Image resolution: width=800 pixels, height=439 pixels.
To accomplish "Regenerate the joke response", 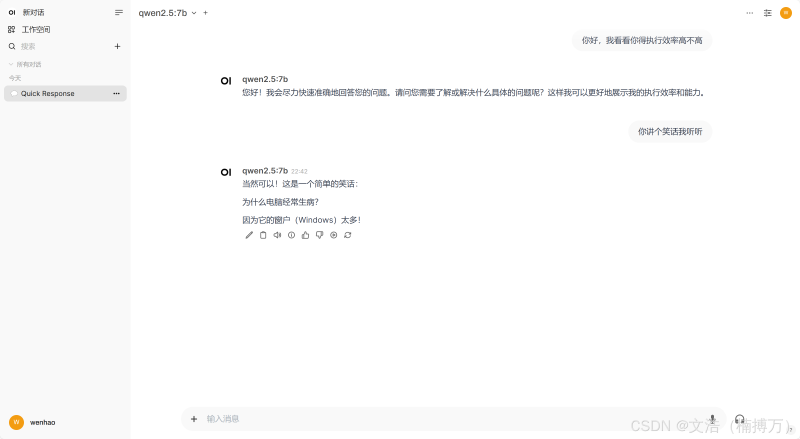I will [348, 235].
